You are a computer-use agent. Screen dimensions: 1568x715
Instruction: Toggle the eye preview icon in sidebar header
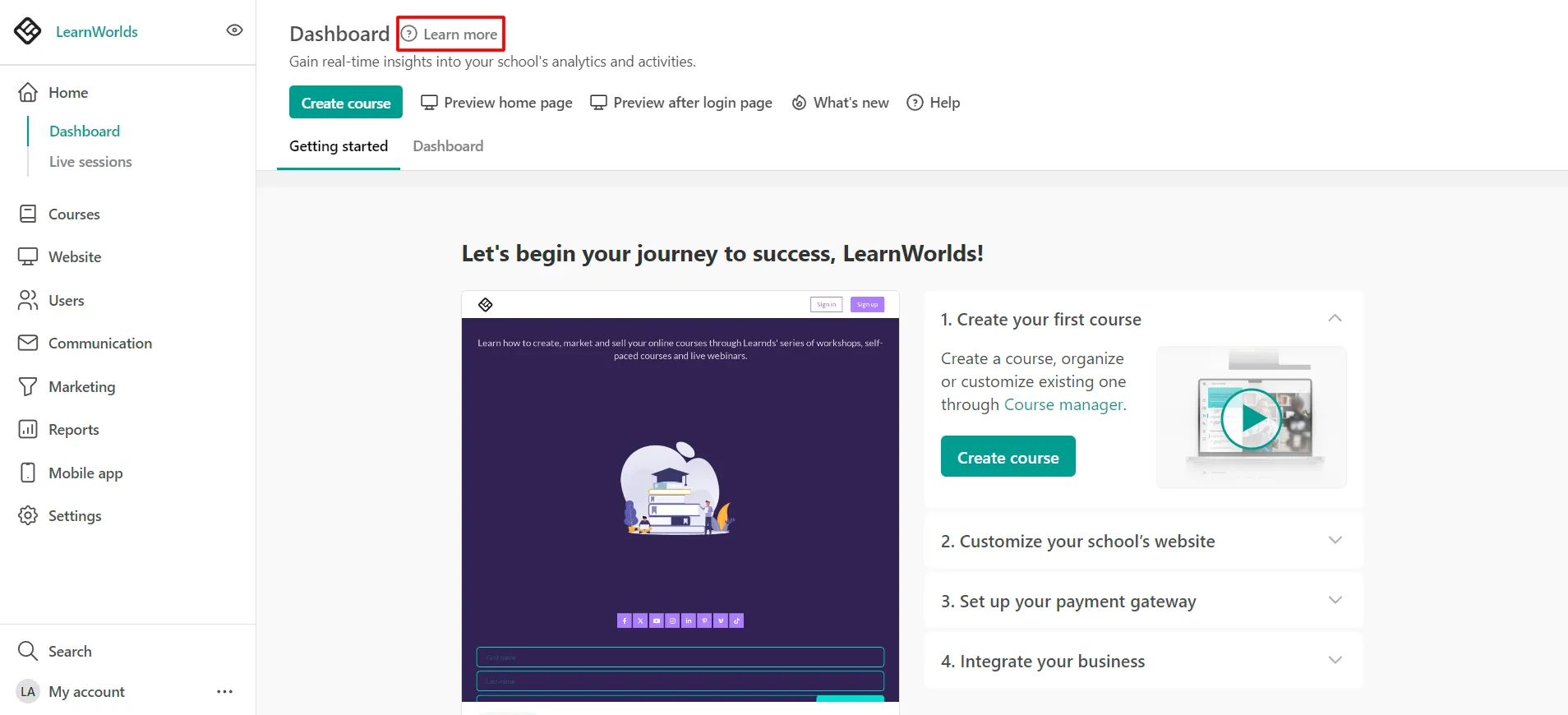click(x=234, y=30)
